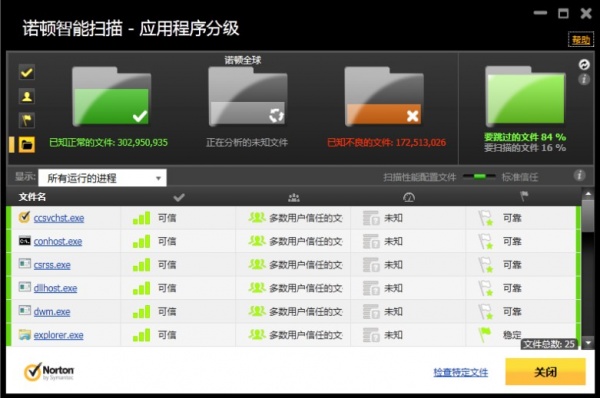This screenshot has height=398, width=600.
Task: Click the yellow 关闭 button
Action: pos(545,372)
